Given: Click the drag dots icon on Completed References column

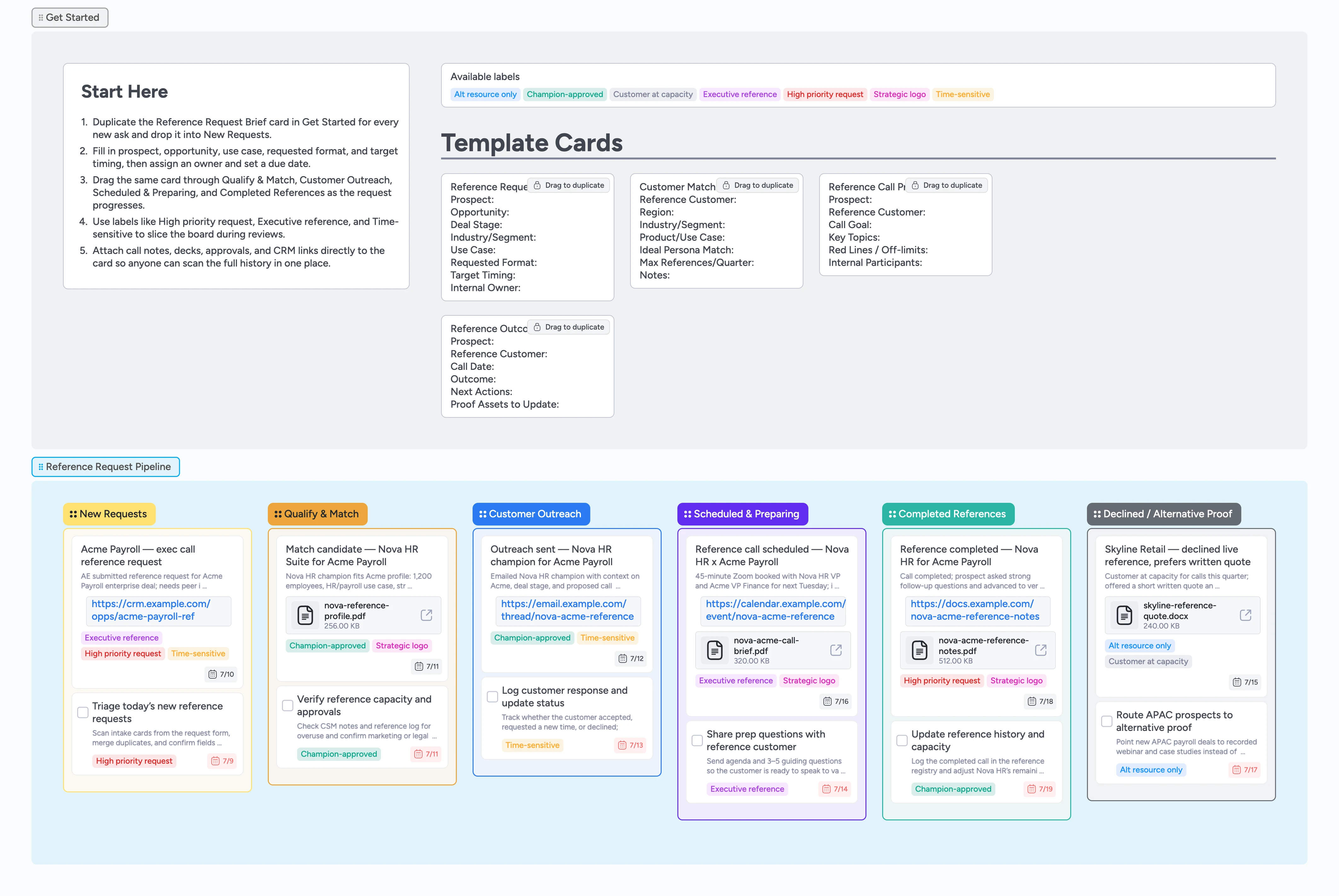Looking at the screenshot, I should tap(893, 514).
